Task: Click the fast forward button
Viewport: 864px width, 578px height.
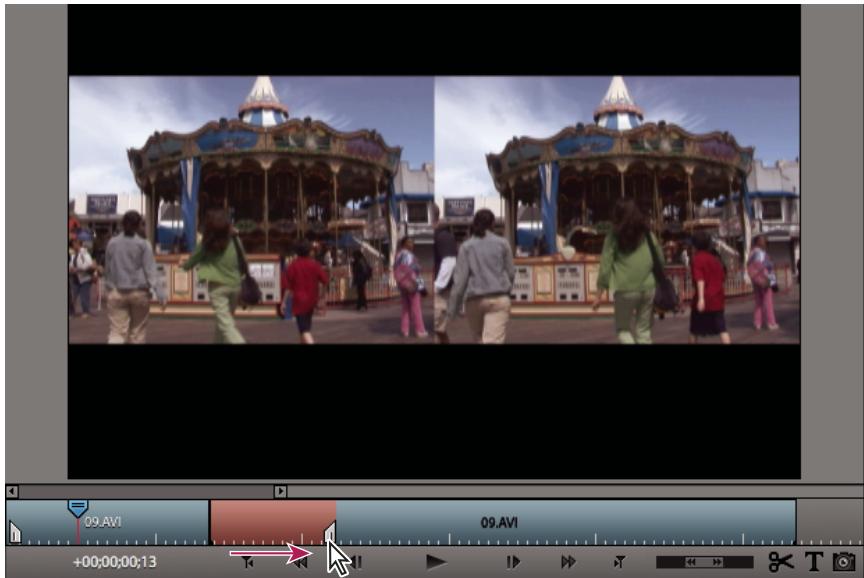Action: pos(568,562)
